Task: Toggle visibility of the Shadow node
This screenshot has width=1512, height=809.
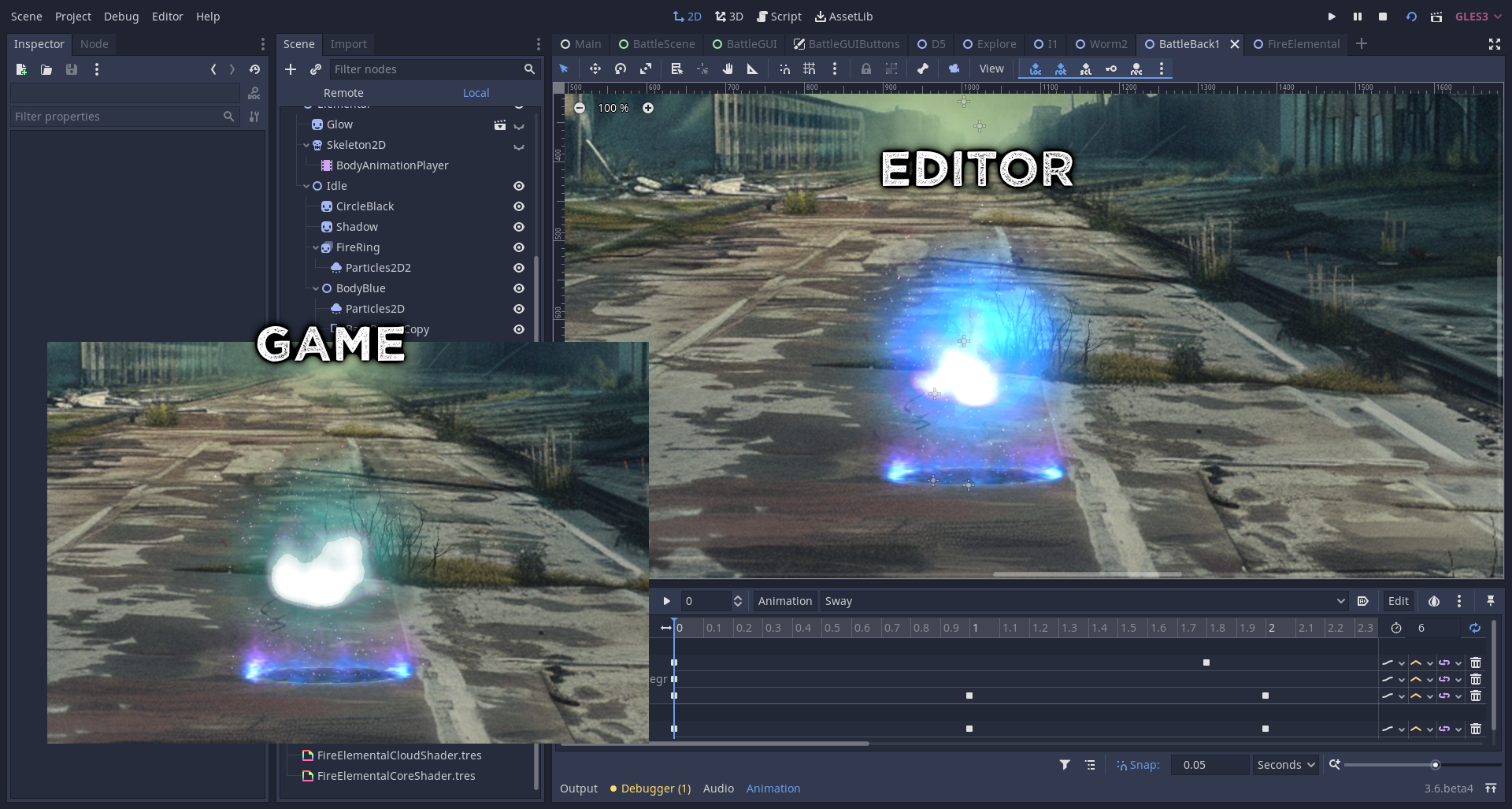Action: [519, 227]
